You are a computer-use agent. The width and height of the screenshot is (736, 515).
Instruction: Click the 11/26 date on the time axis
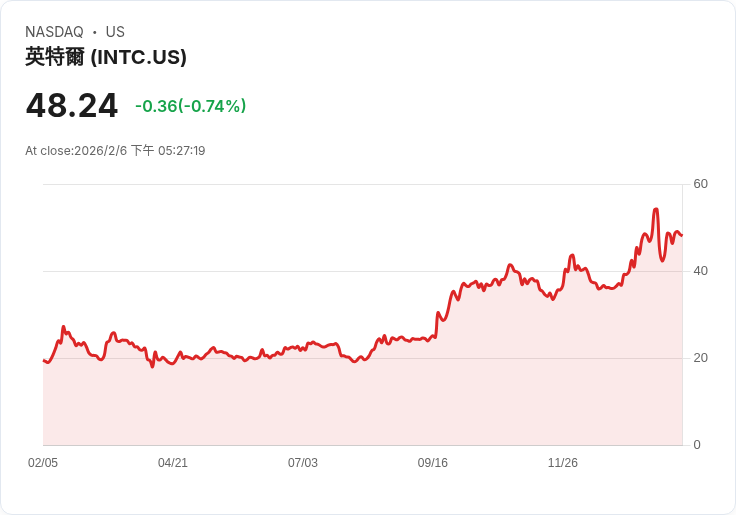(563, 463)
